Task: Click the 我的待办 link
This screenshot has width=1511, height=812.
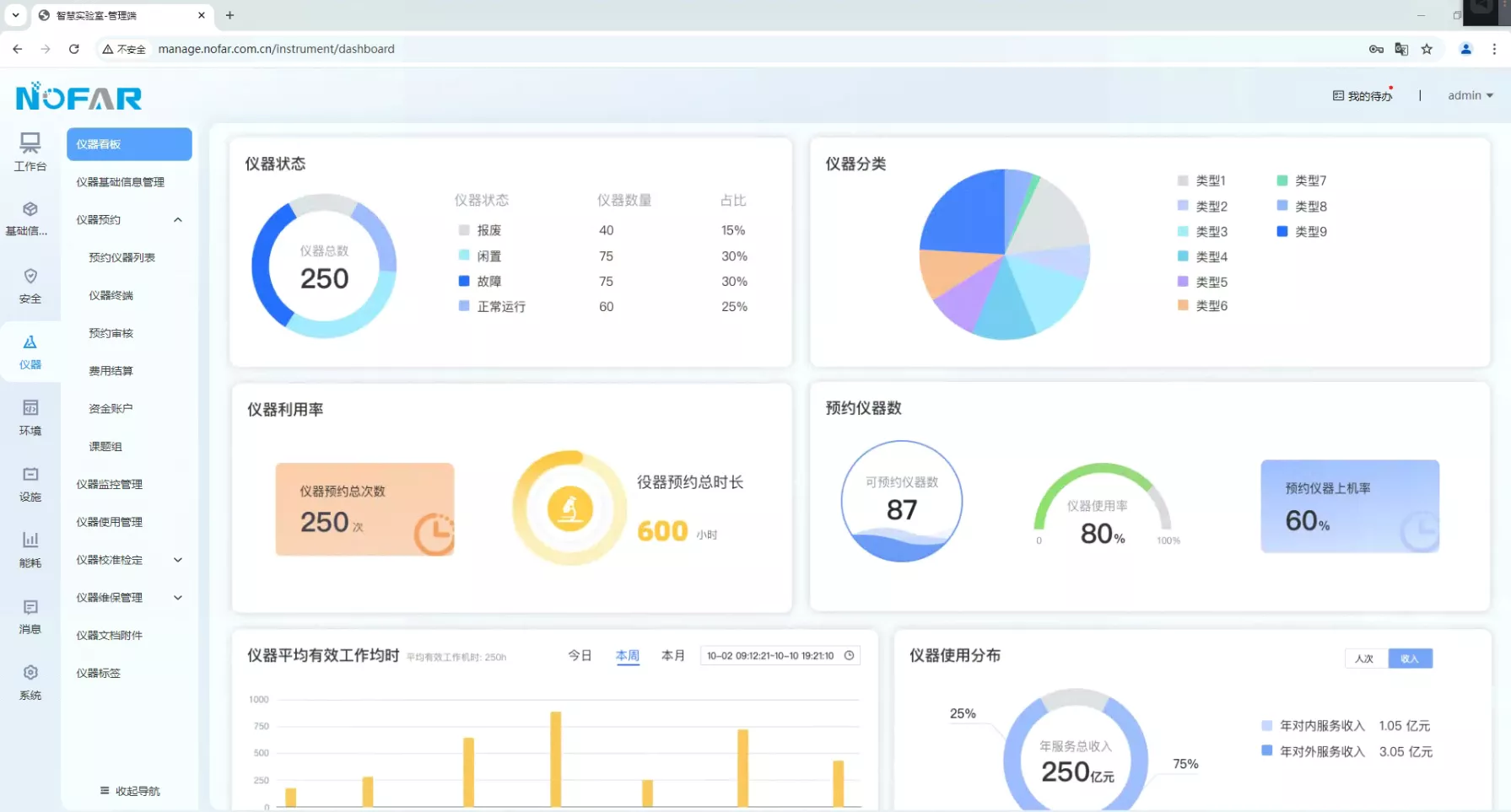Action: pyautogui.click(x=1370, y=96)
